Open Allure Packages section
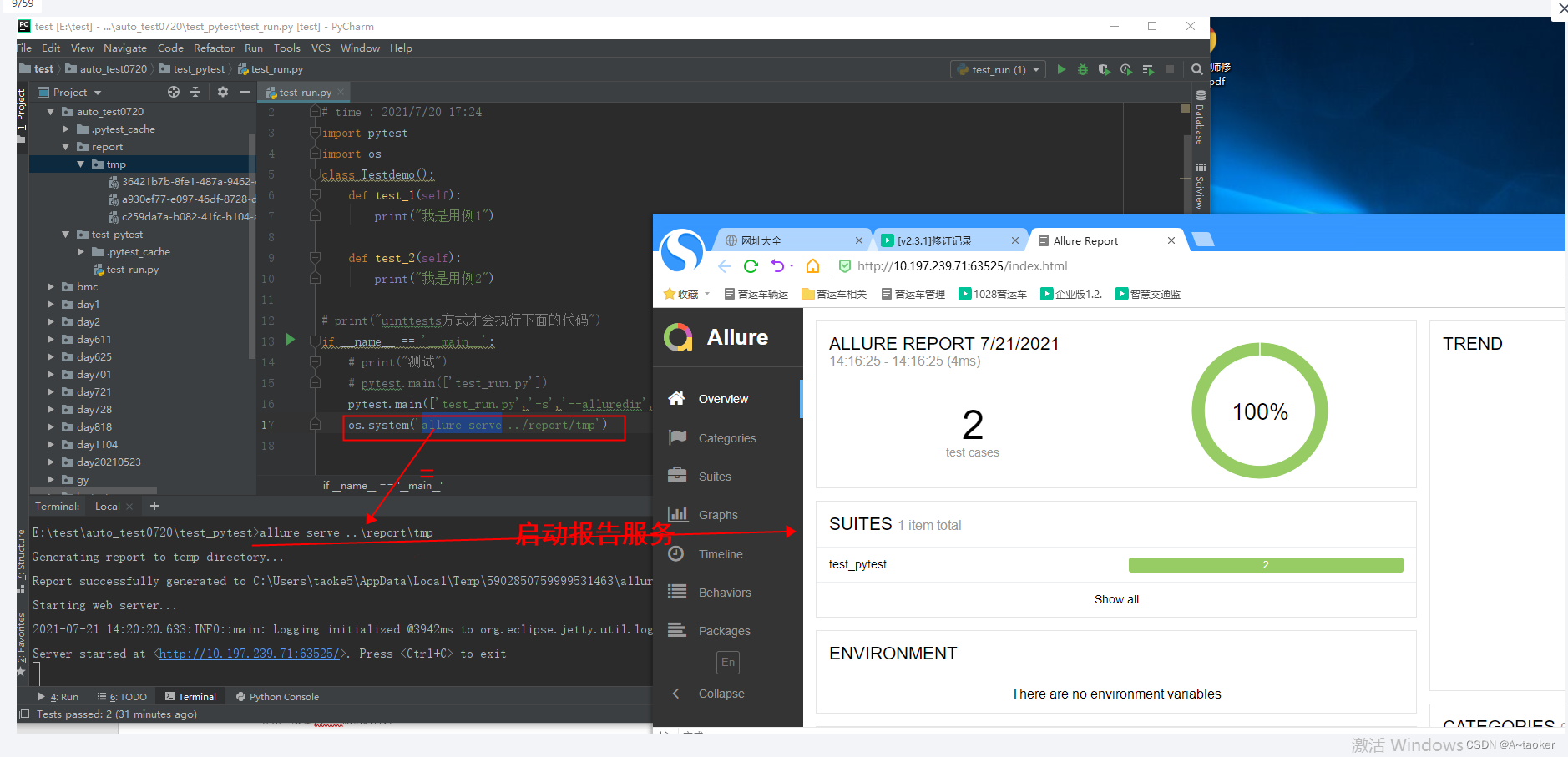This screenshot has height=757, width=1568. pos(727,631)
